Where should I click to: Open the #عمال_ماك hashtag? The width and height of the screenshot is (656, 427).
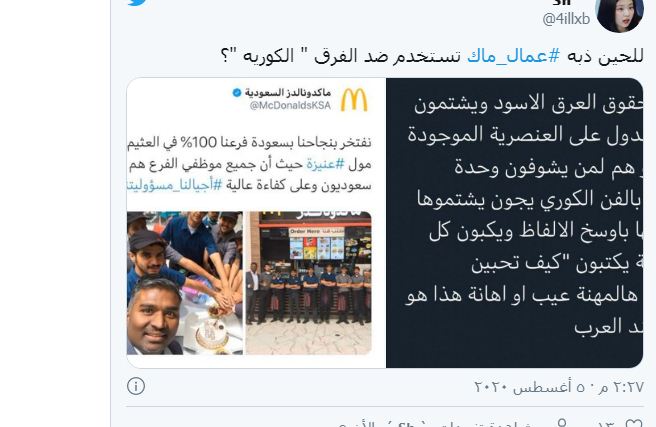513,56
